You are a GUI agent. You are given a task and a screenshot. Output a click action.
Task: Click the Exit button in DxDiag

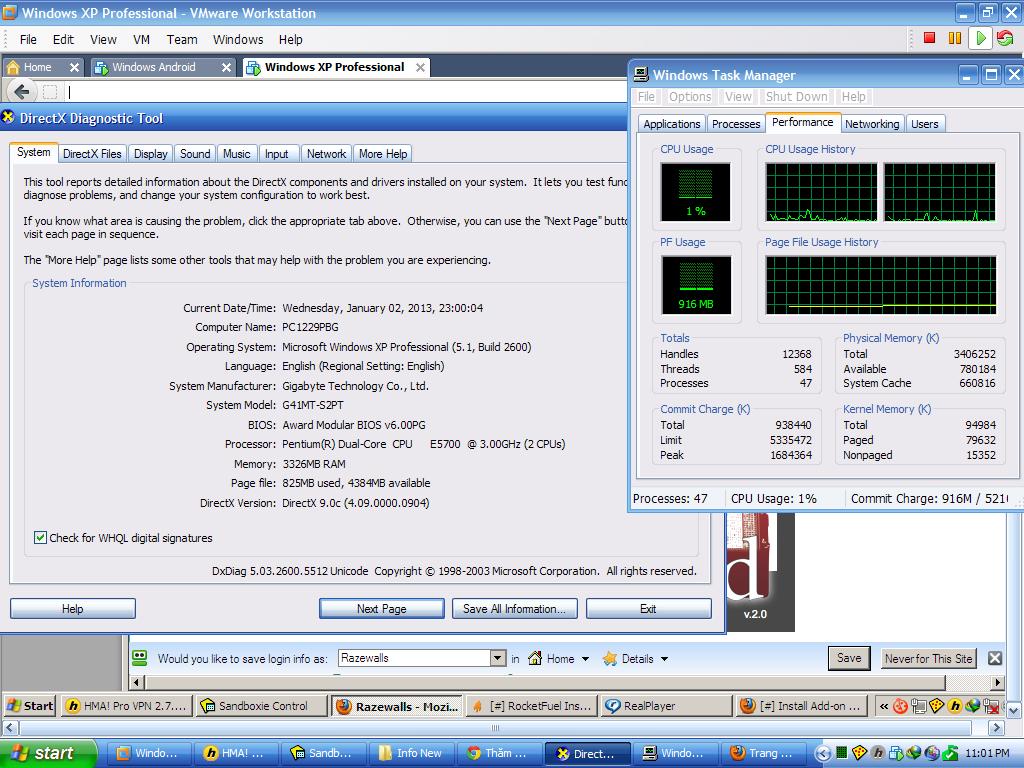(x=648, y=609)
